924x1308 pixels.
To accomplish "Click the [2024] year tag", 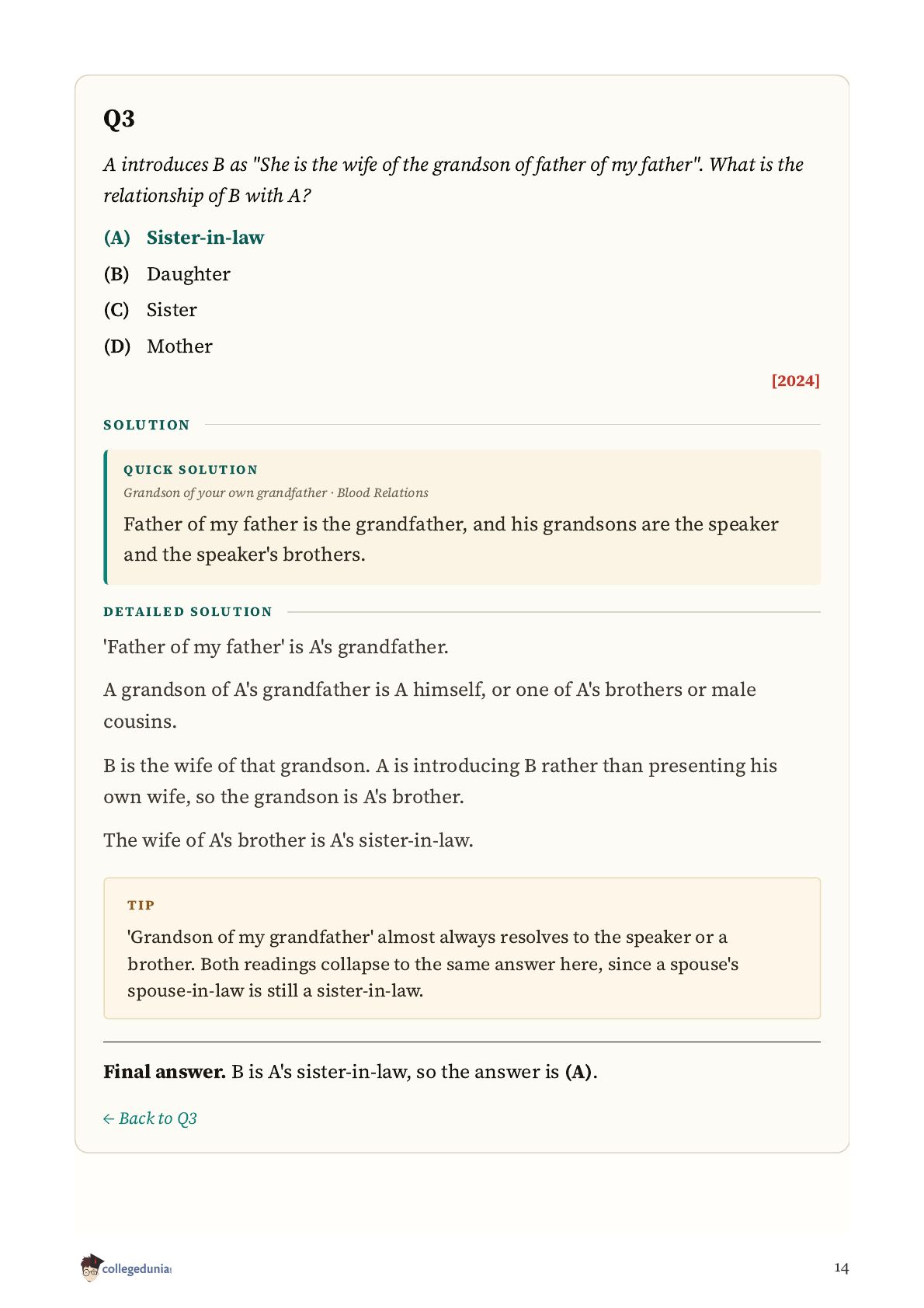I will (x=795, y=381).
